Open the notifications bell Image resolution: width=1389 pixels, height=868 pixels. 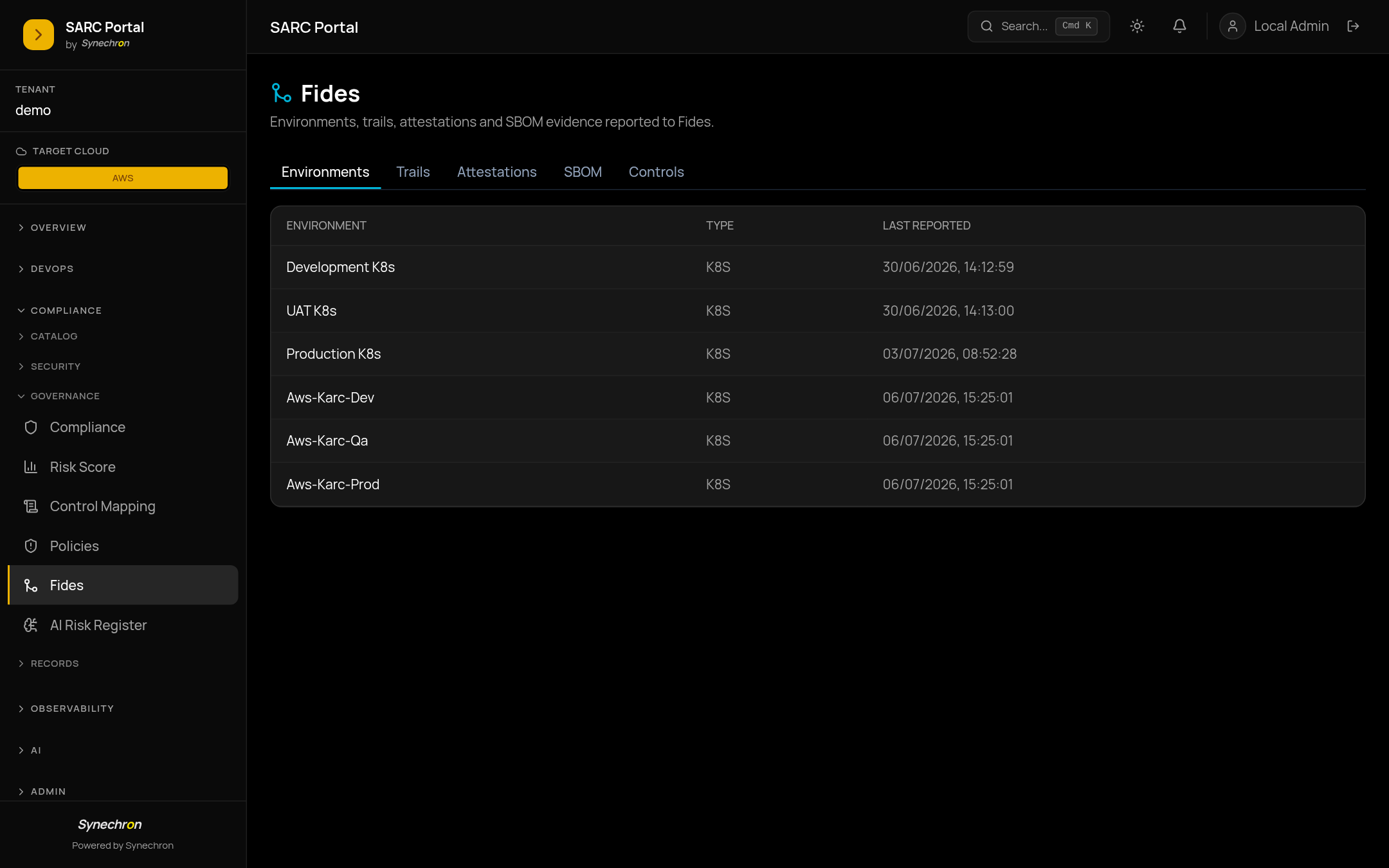click(x=1179, y=26)
